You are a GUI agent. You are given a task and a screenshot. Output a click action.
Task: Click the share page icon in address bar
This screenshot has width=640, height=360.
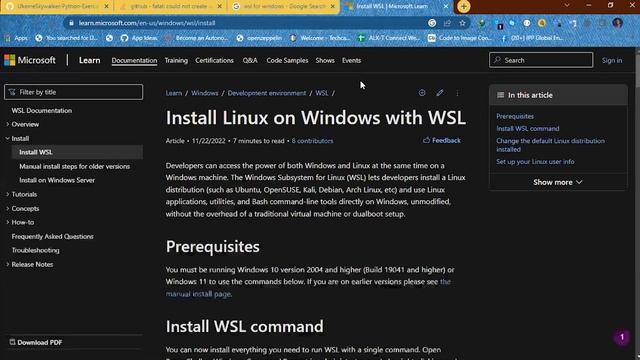pyautogui.click(x=447, y=23)
